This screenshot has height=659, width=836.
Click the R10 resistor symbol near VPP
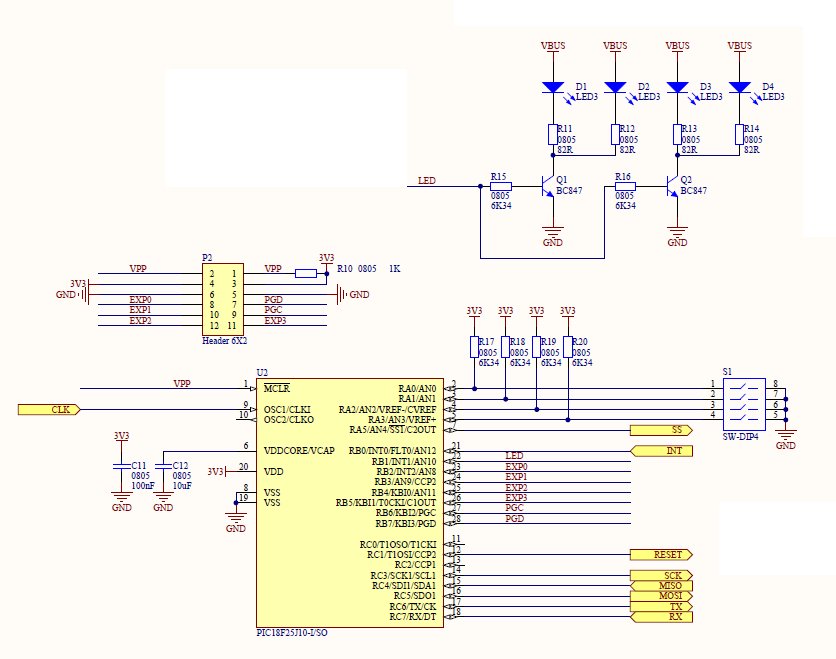click(x=306, y=274)
